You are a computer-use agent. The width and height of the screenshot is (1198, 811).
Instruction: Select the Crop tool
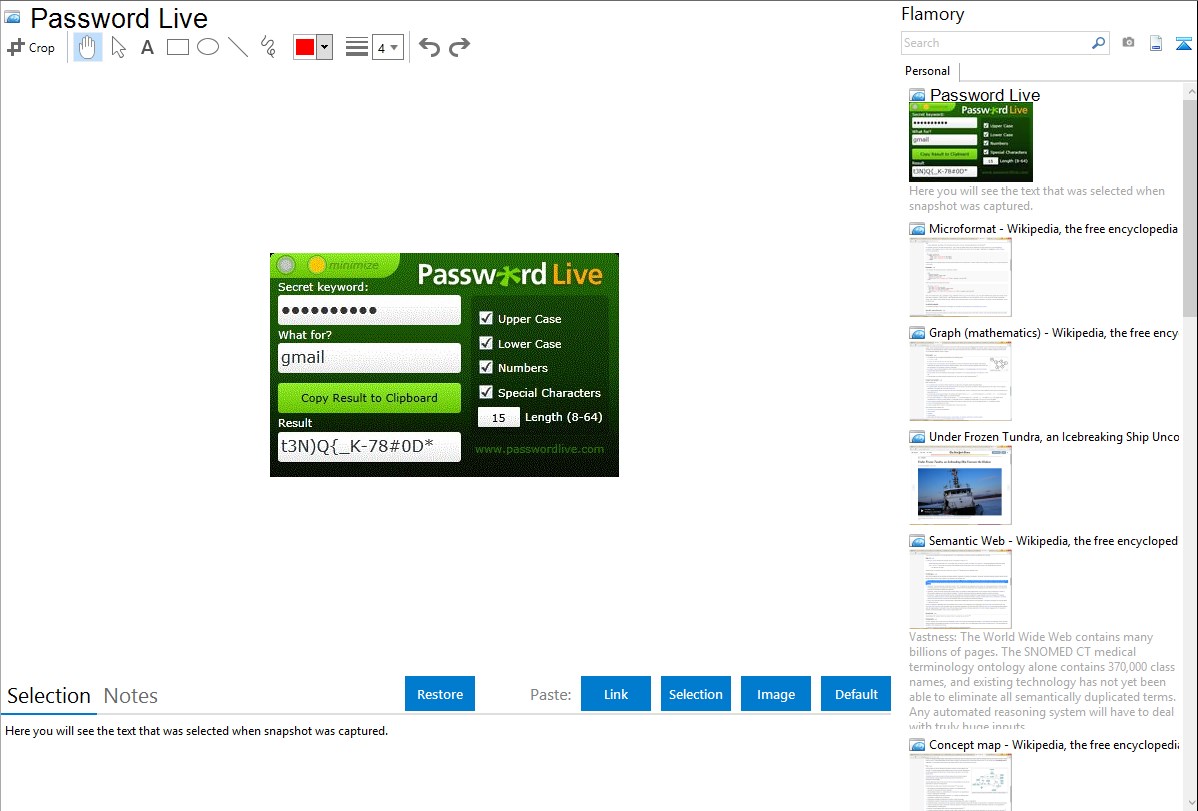31,47
